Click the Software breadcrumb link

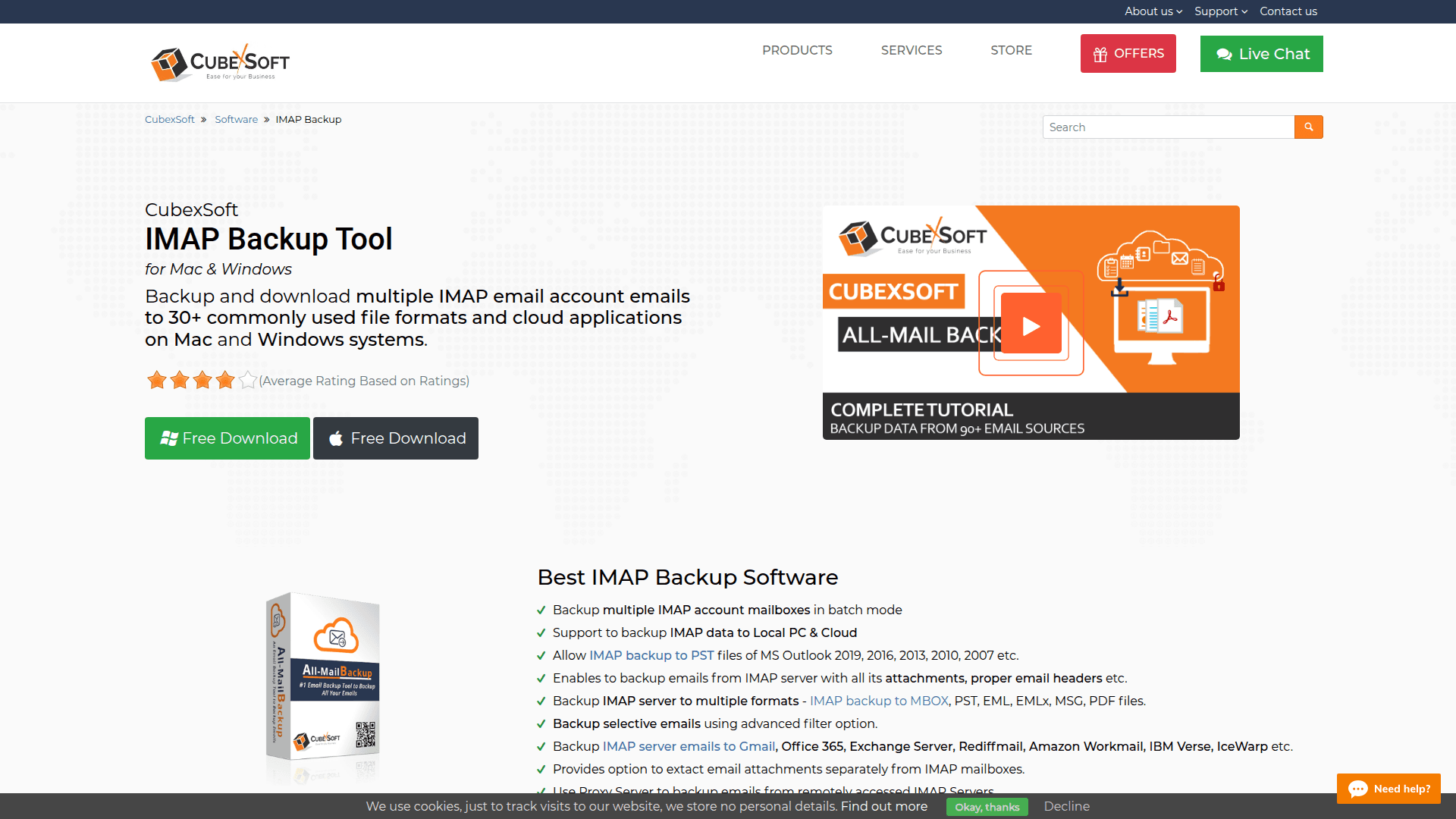click(236, 120)
